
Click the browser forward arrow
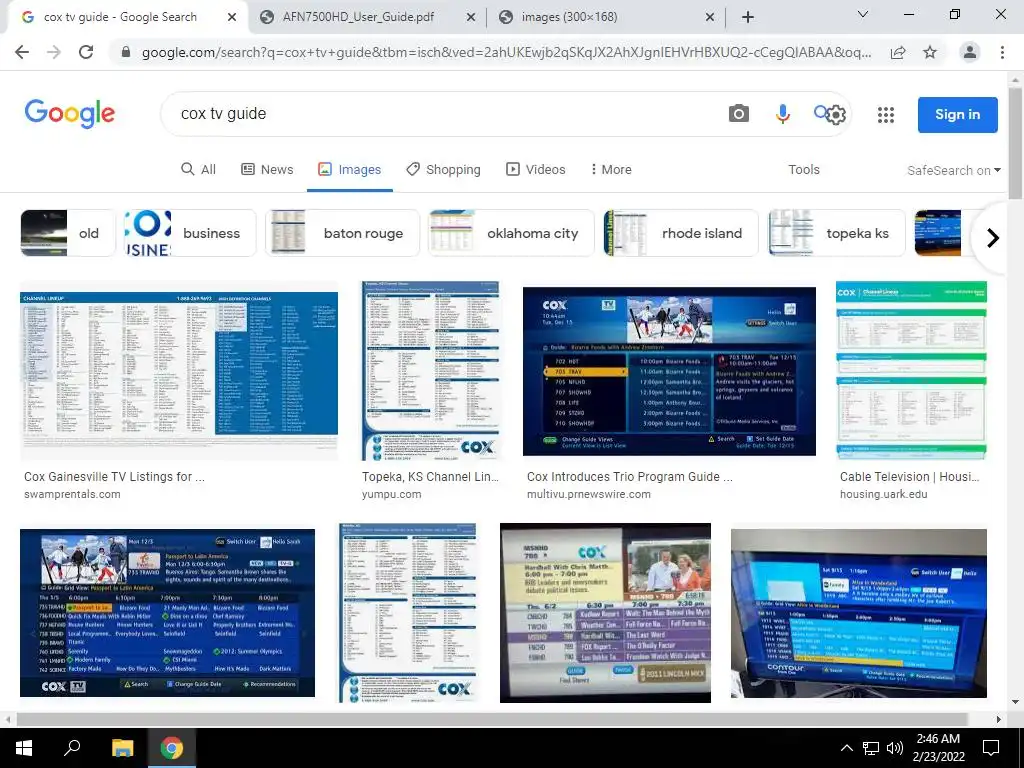pyautogui.click(x=54, y=52)
